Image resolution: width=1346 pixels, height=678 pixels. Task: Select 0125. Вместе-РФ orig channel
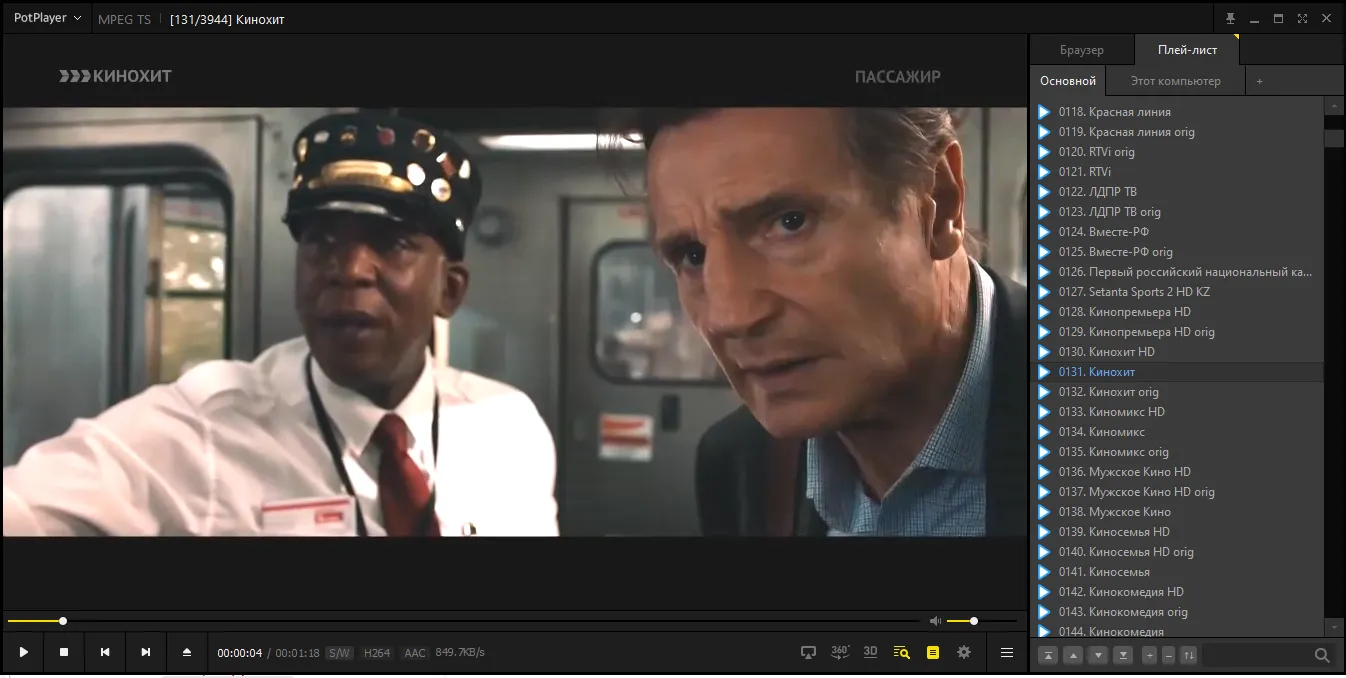coord(1177,252)
